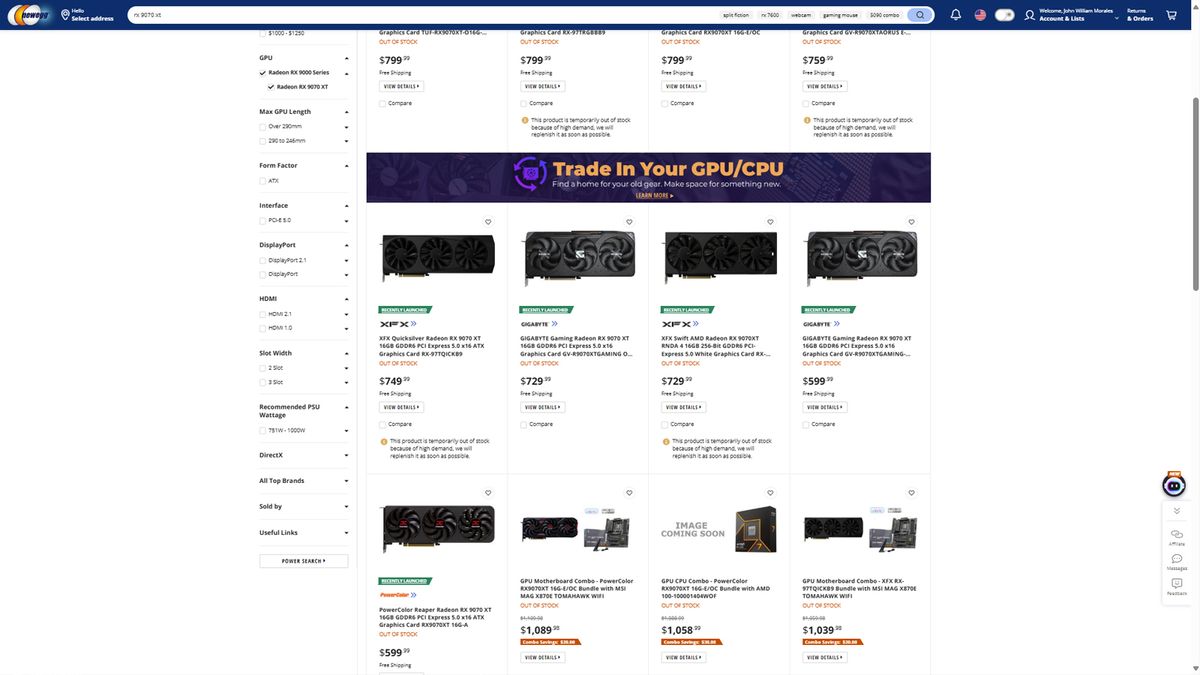Change country with US flag icon
This screenshot has width=1200, height=675.
980,15
